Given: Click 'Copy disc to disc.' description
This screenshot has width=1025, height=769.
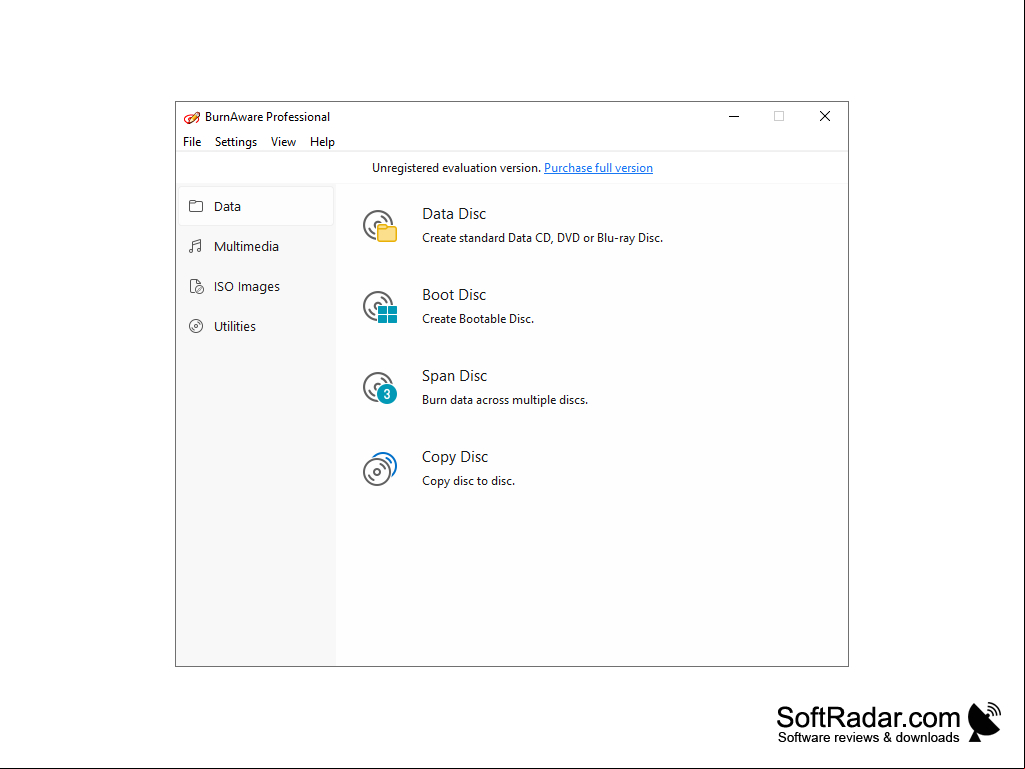Looking at the screenshot, I should tap(469, 481).
